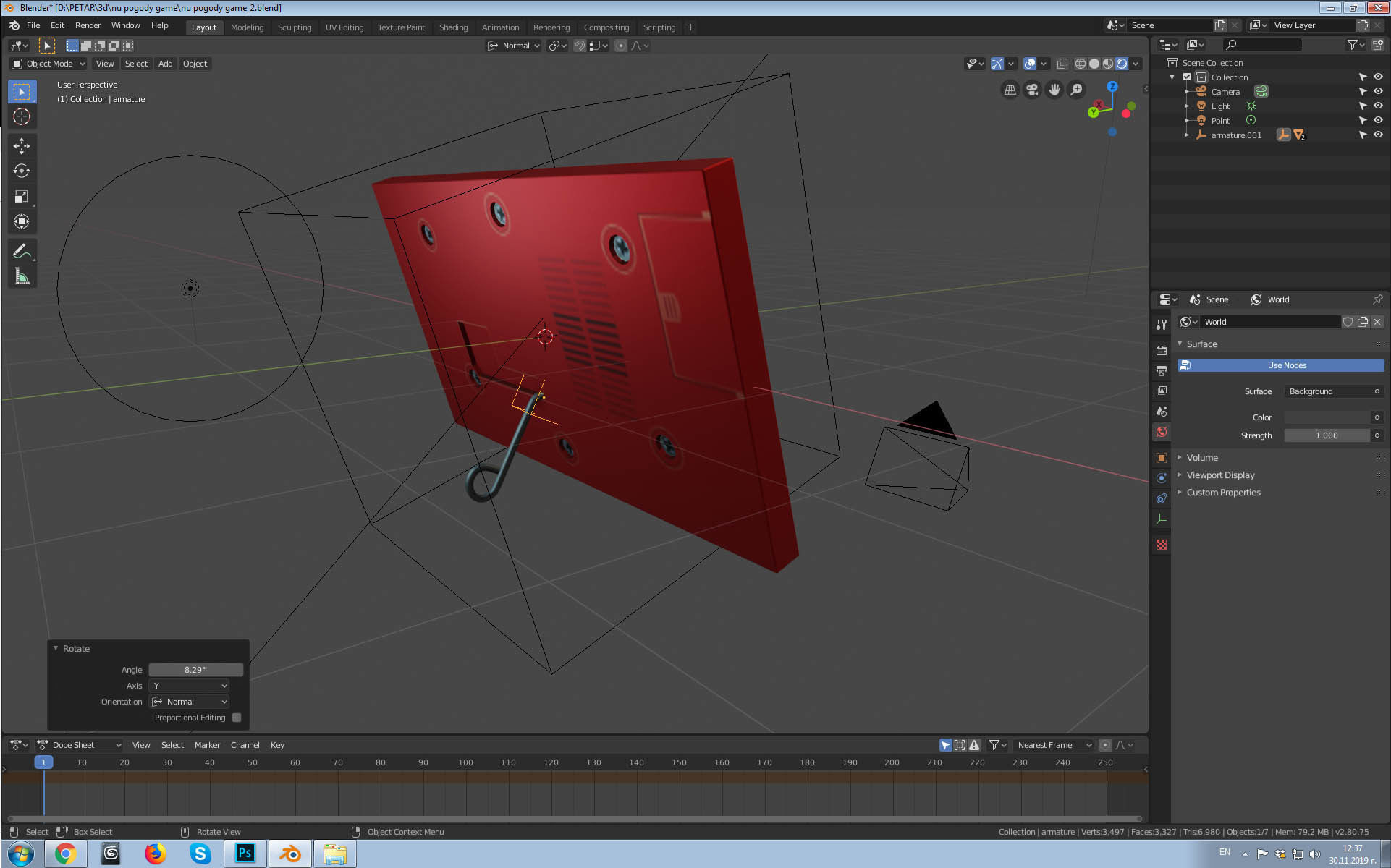Open the Render menu
Screen dimensions: 1391x868
point(88,25)
